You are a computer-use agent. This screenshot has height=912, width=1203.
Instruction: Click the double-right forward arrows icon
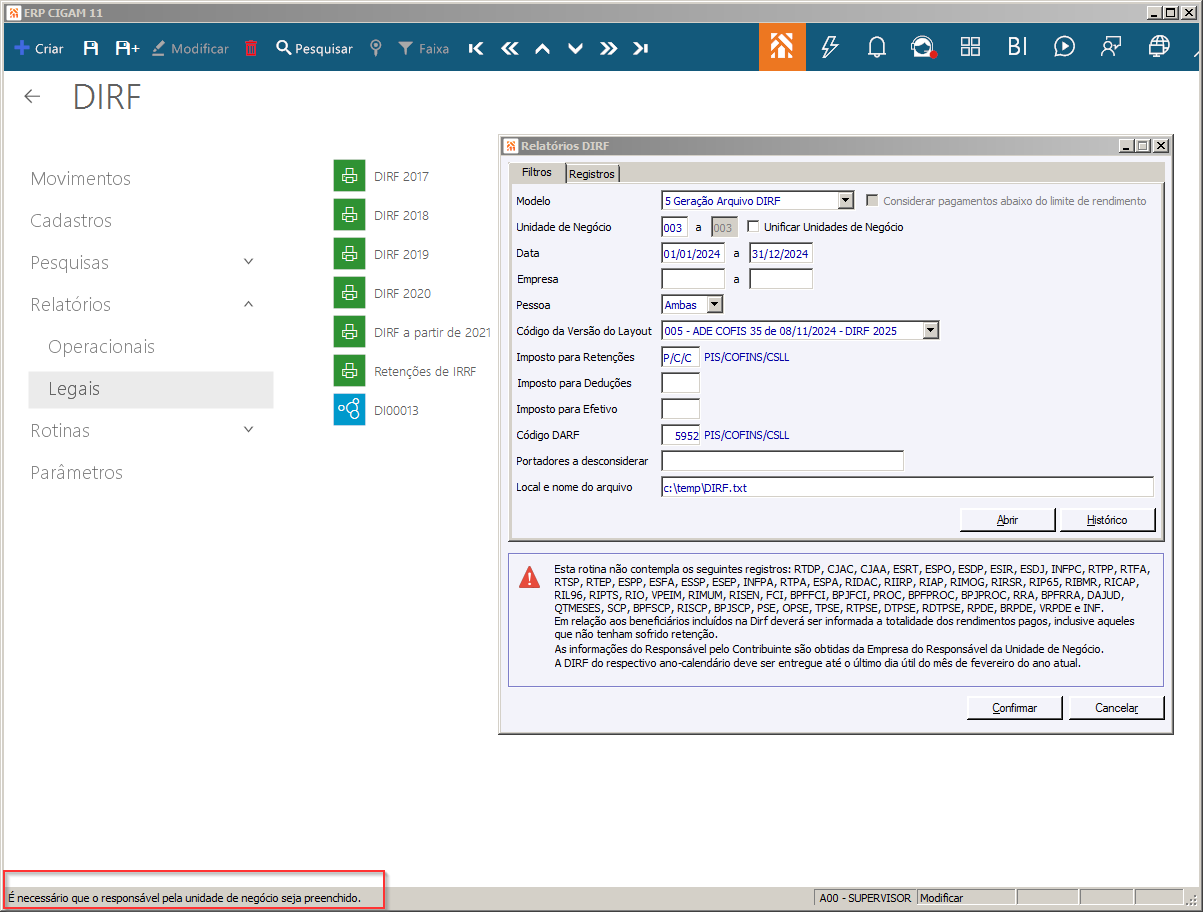[x=608, y=48]
